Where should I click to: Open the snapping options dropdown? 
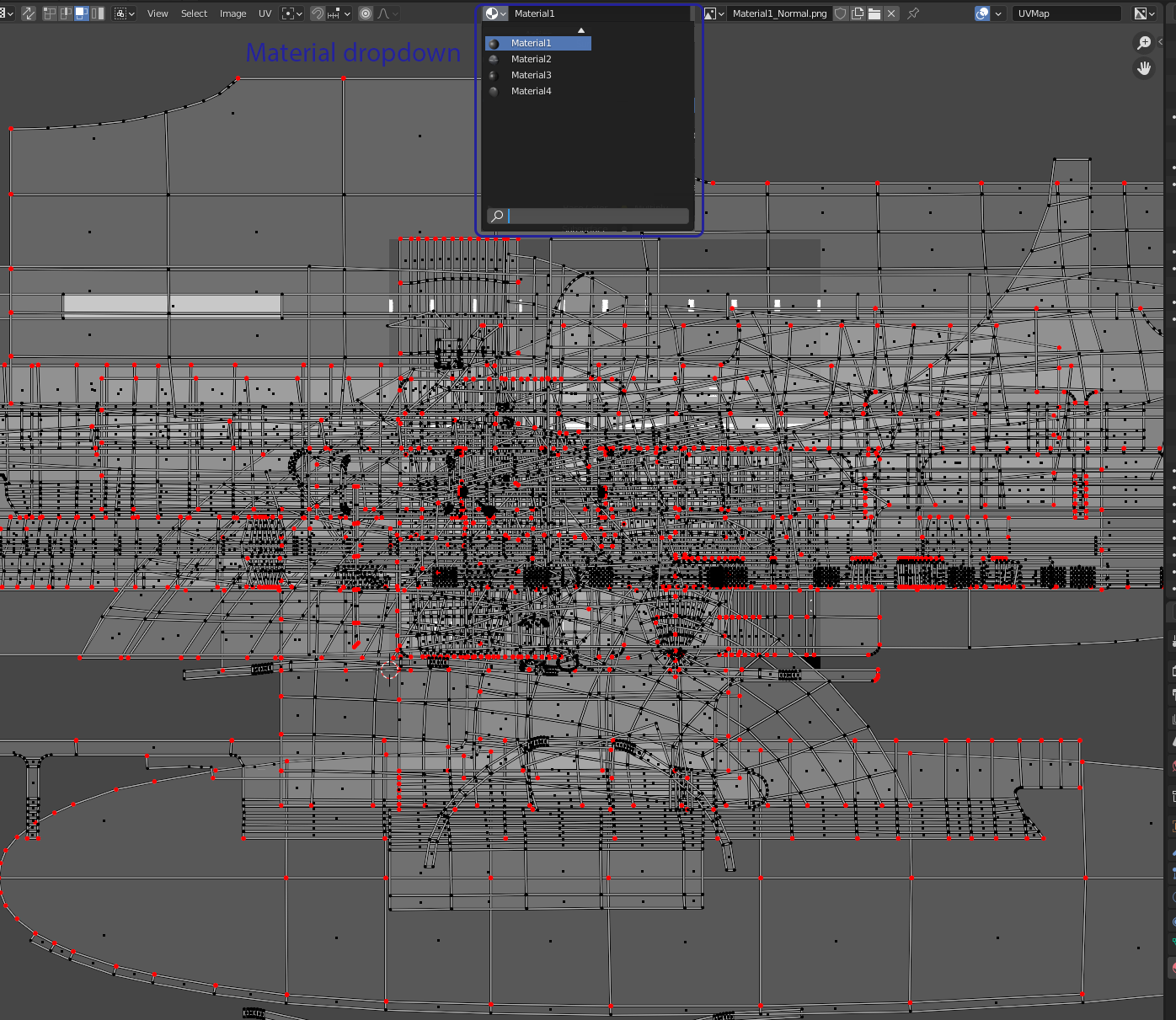(339, 13)
